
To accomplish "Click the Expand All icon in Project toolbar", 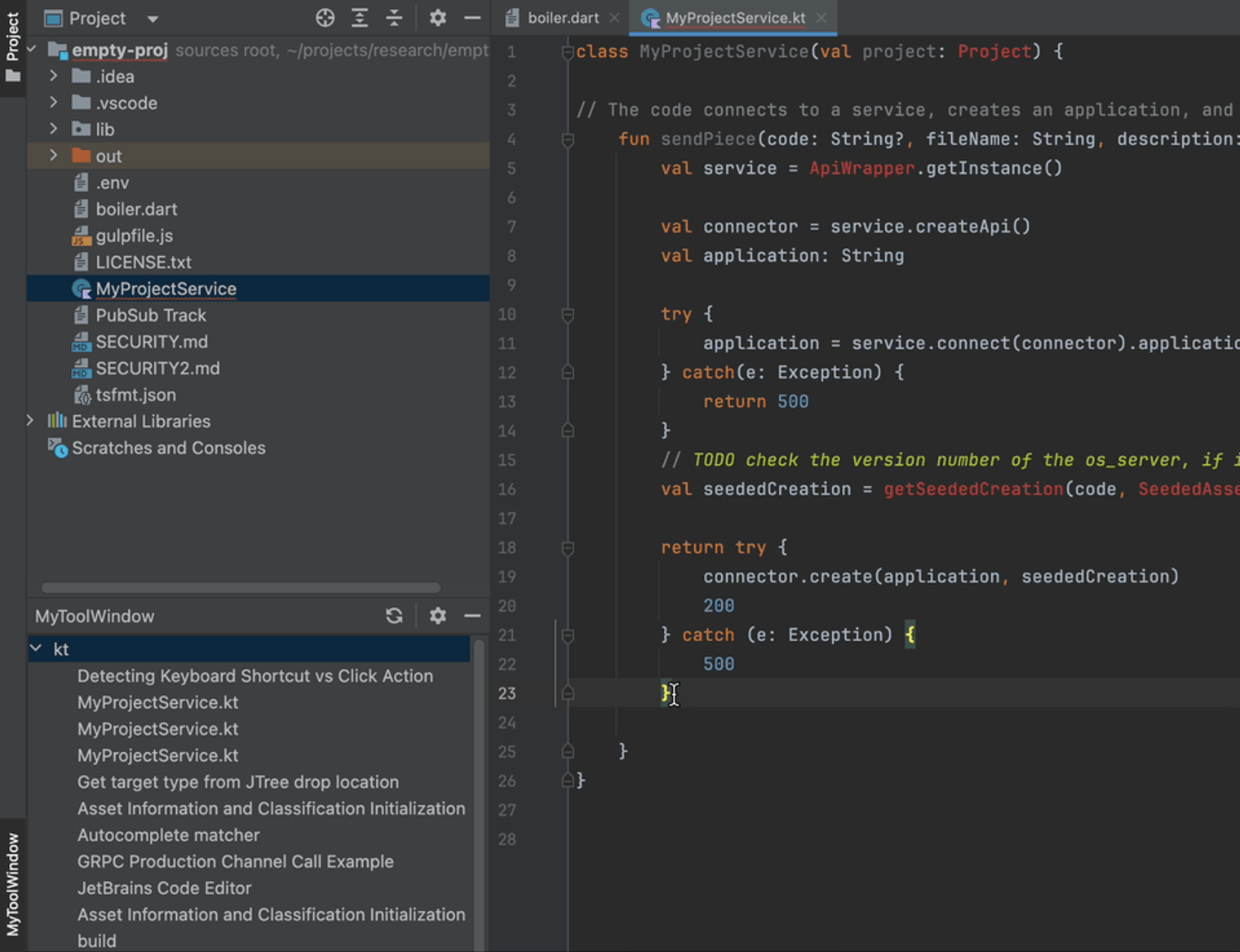I will (359, 18).
